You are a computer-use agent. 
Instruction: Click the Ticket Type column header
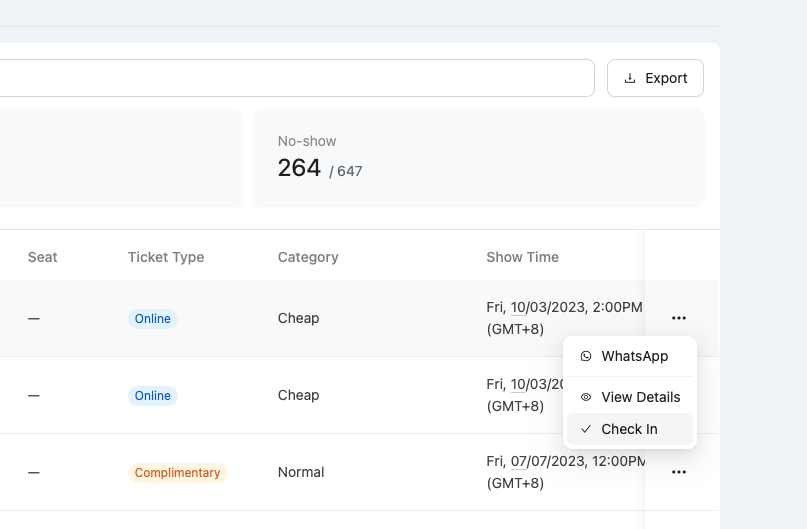pos(166,257)
